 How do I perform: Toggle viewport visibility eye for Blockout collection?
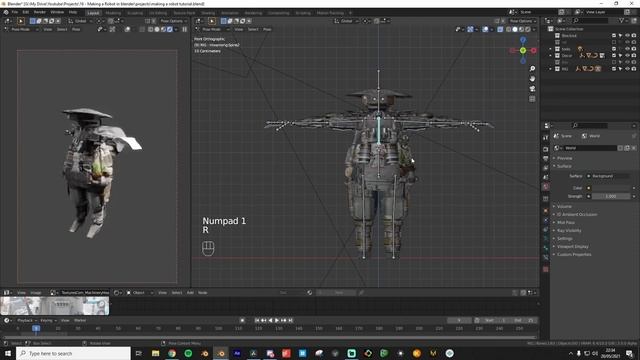coord(627,36)
